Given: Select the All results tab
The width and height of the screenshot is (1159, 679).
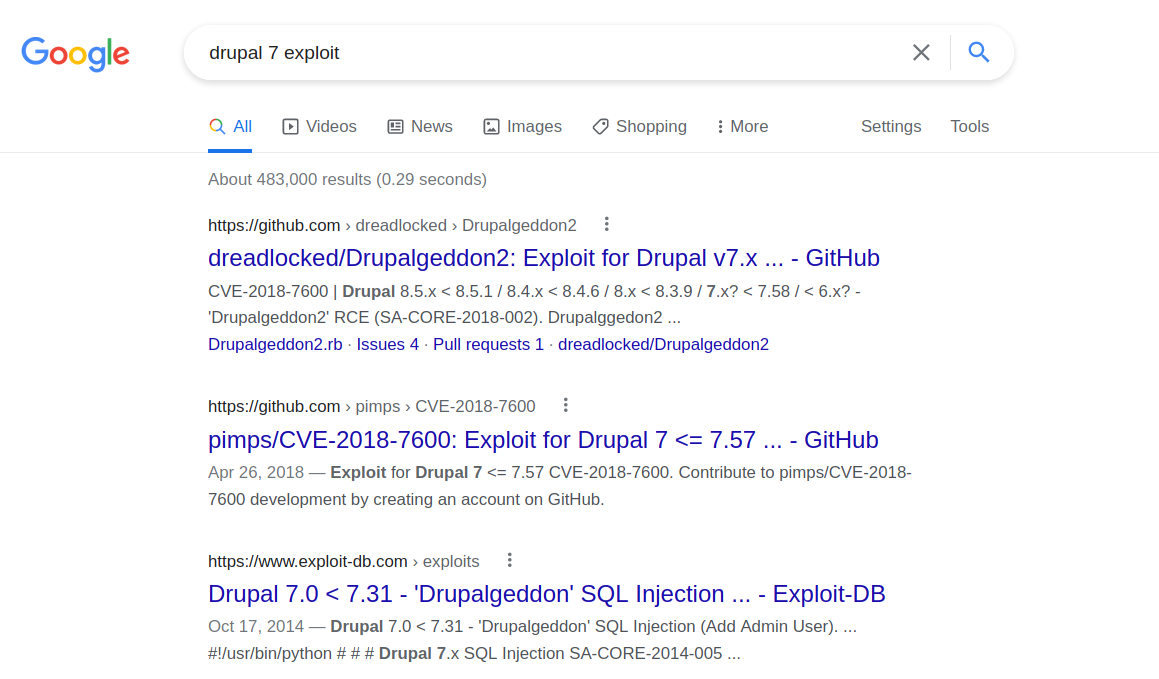Looking at the screenshot, I should tap(230, 126).
